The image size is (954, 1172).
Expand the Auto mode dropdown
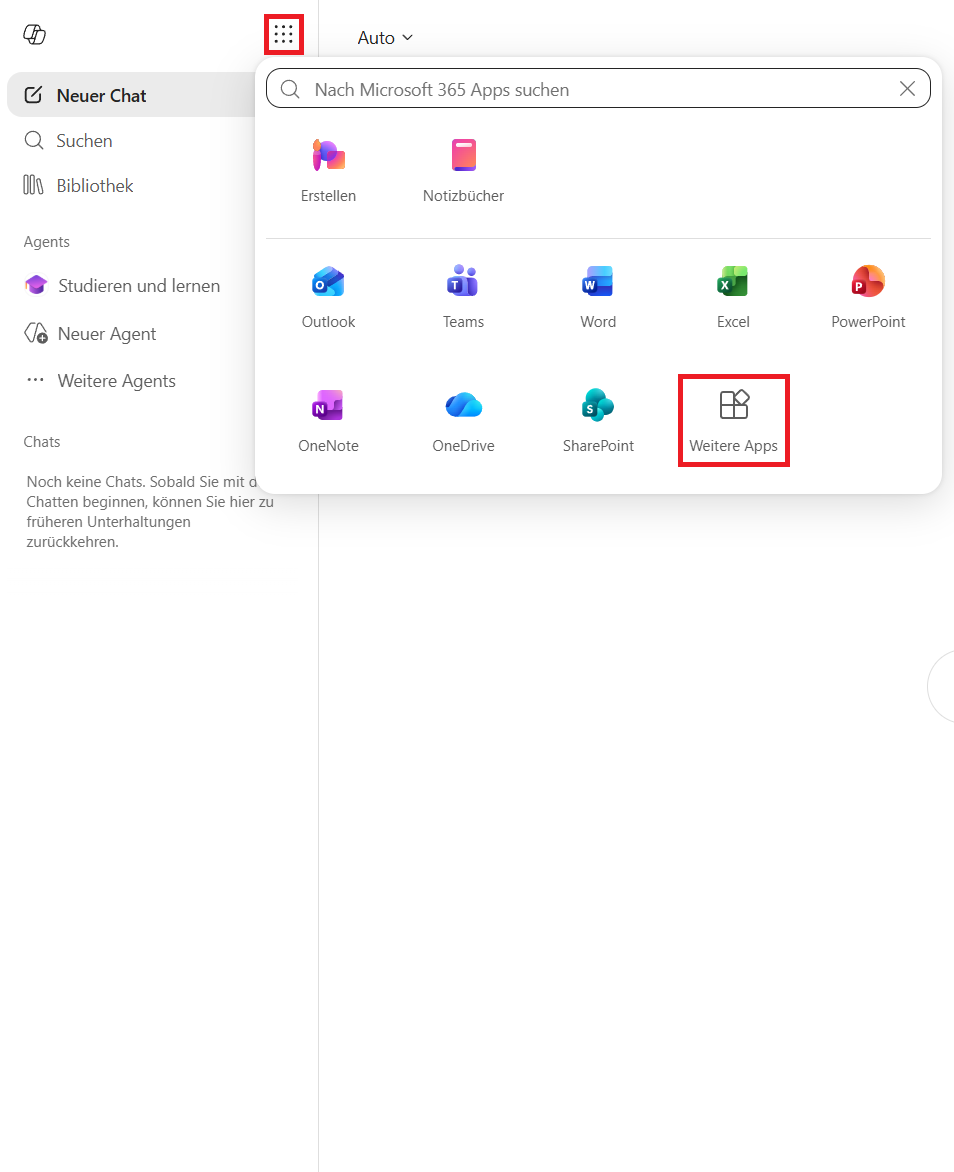pyautogui.click(x=385, y=37)
